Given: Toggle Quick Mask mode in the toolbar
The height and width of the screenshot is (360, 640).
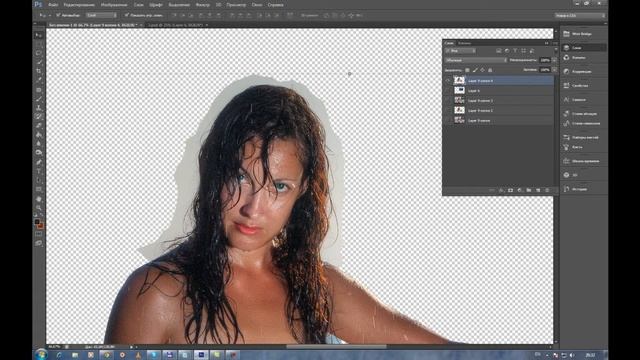Looking at the screenshot, I should (x=38, y=234).
